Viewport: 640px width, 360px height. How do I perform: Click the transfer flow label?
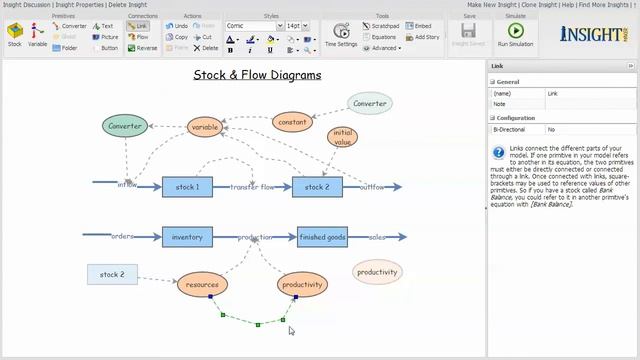click(x=252, y=187)
